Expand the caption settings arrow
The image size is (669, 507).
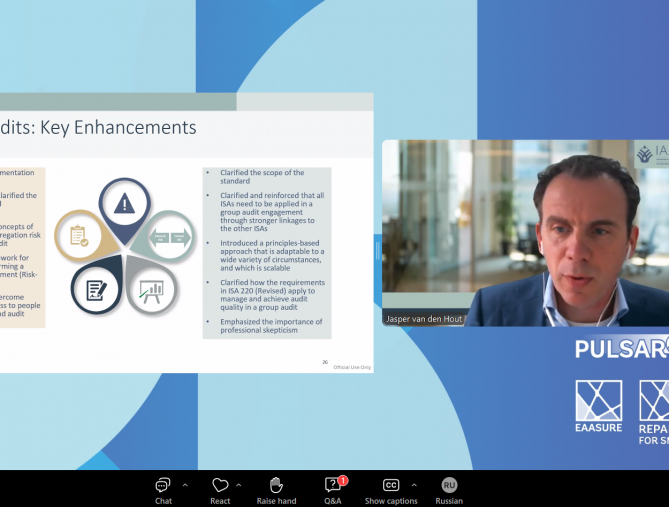point(414,485)
